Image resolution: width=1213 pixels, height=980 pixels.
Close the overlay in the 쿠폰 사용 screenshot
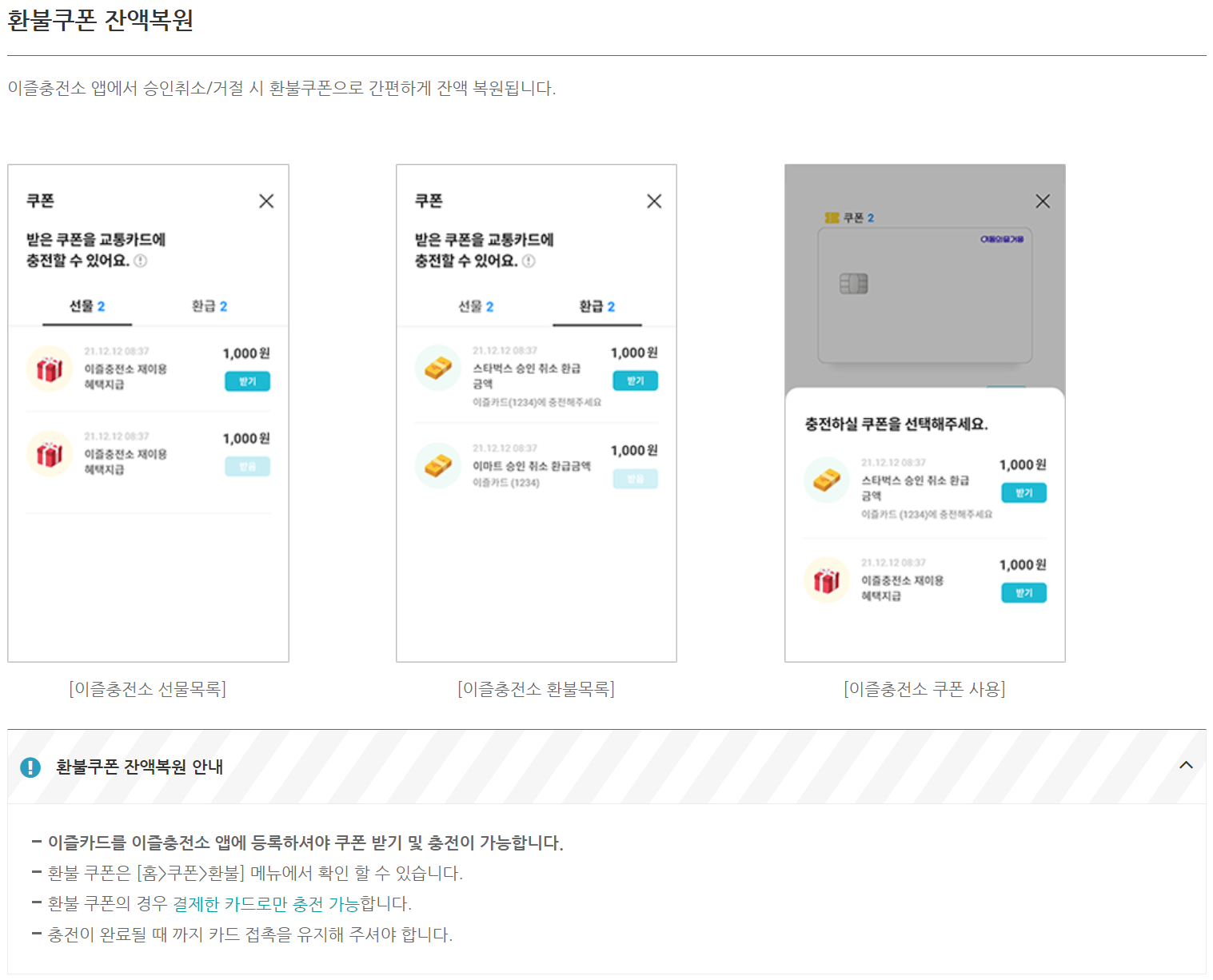pos(1043,201)
